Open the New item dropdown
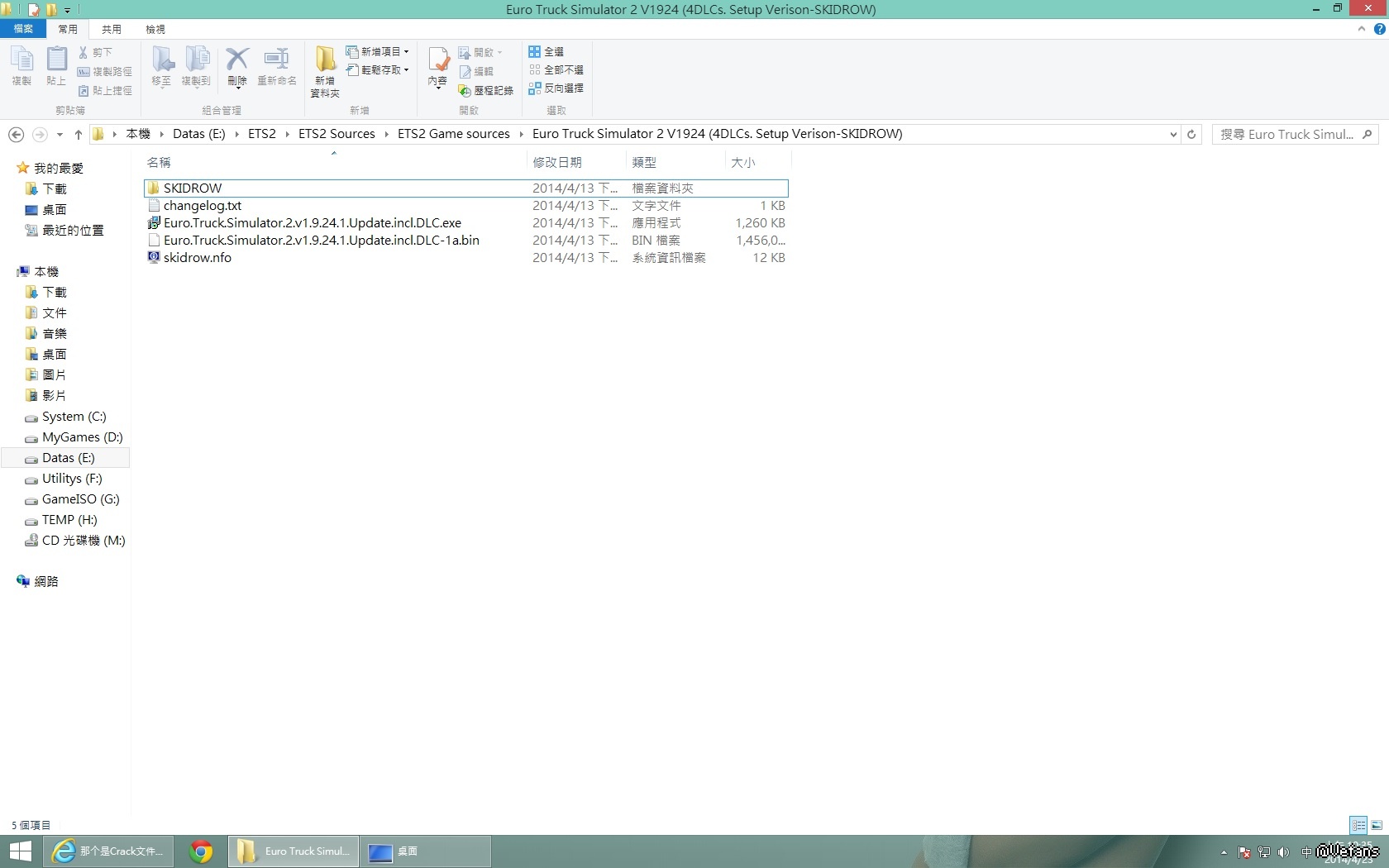This screenshot has width=1389, height=868. pos(377,52)
